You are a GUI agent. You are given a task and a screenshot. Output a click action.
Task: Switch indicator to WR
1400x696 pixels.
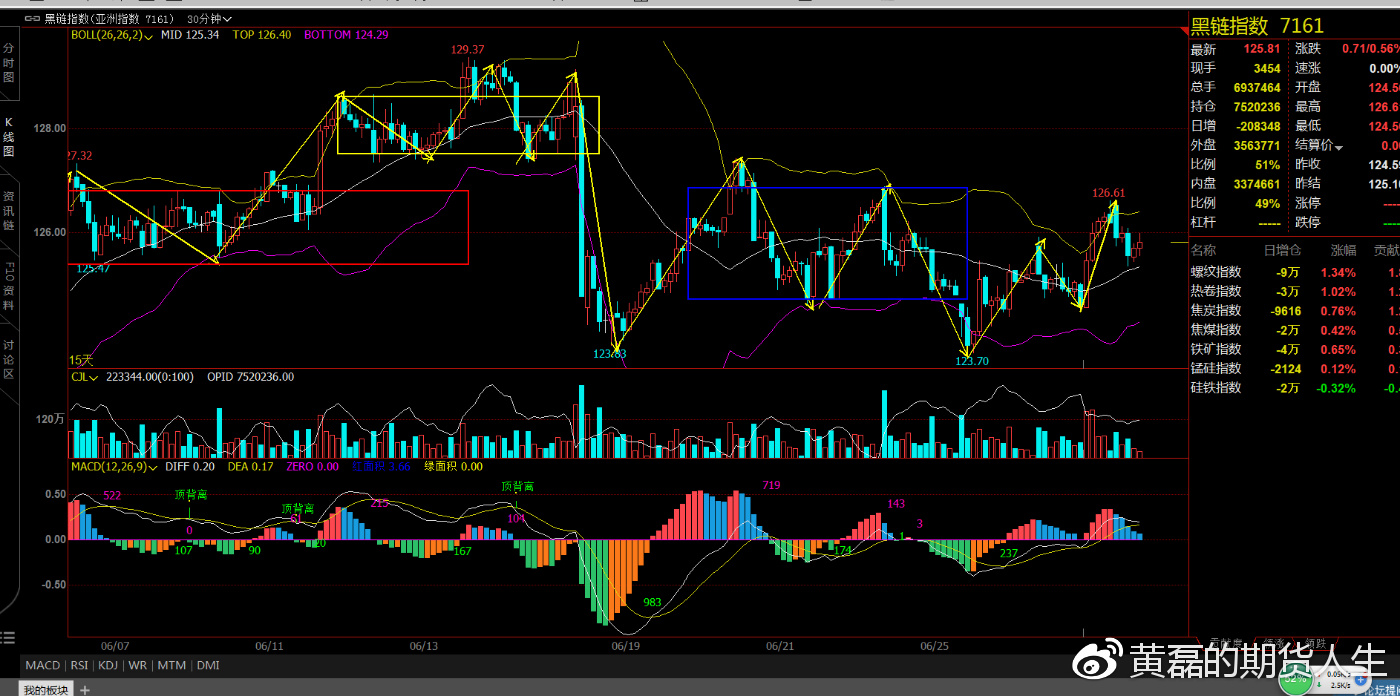137,665
